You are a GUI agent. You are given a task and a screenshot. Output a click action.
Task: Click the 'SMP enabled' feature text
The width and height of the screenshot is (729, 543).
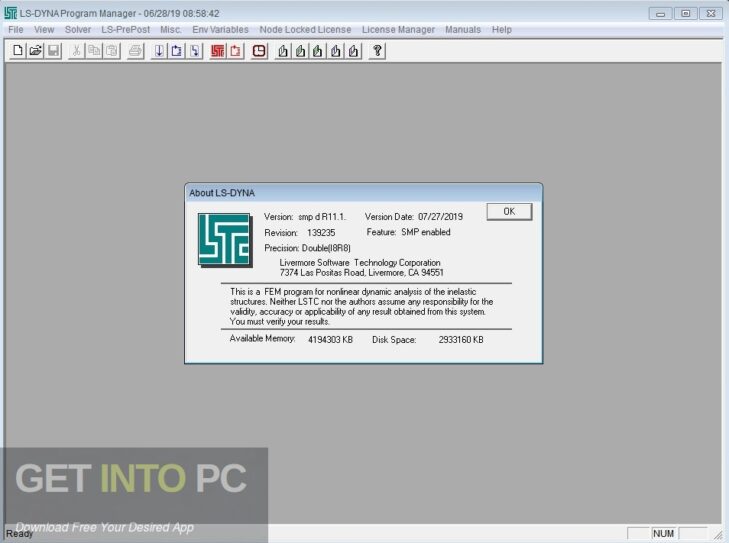point(426,232)
